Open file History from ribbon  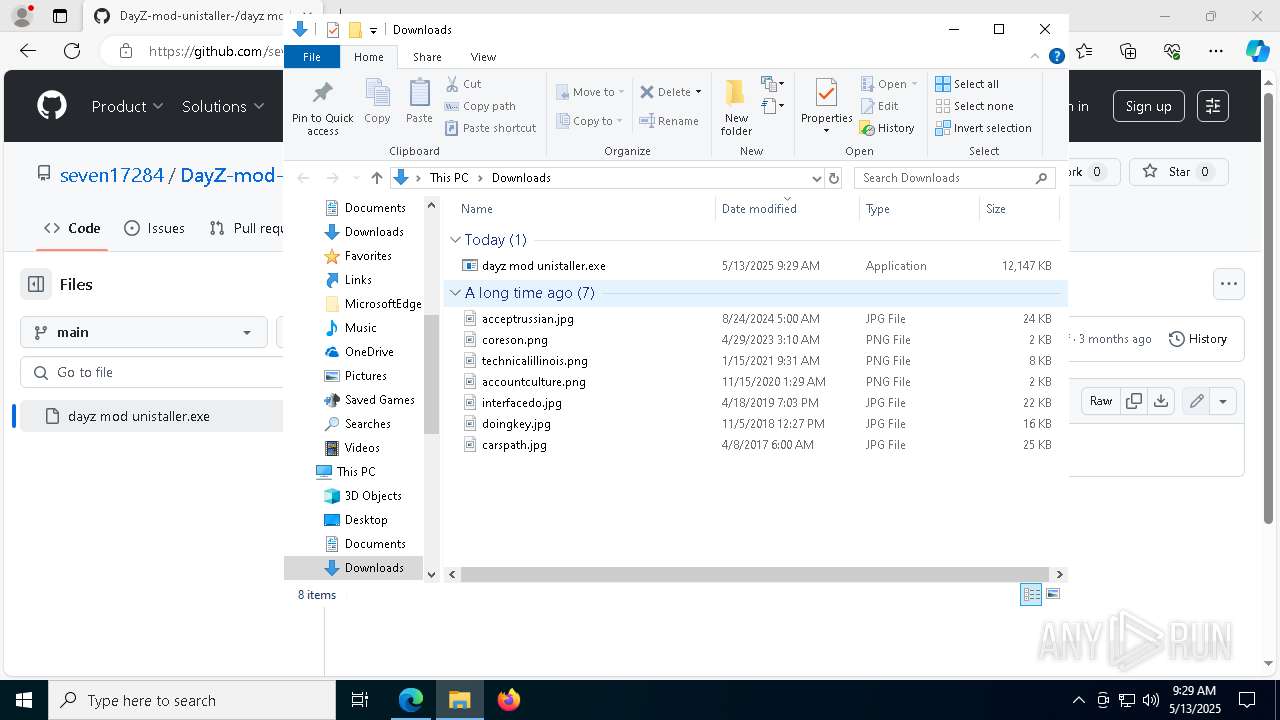point(888,128)
